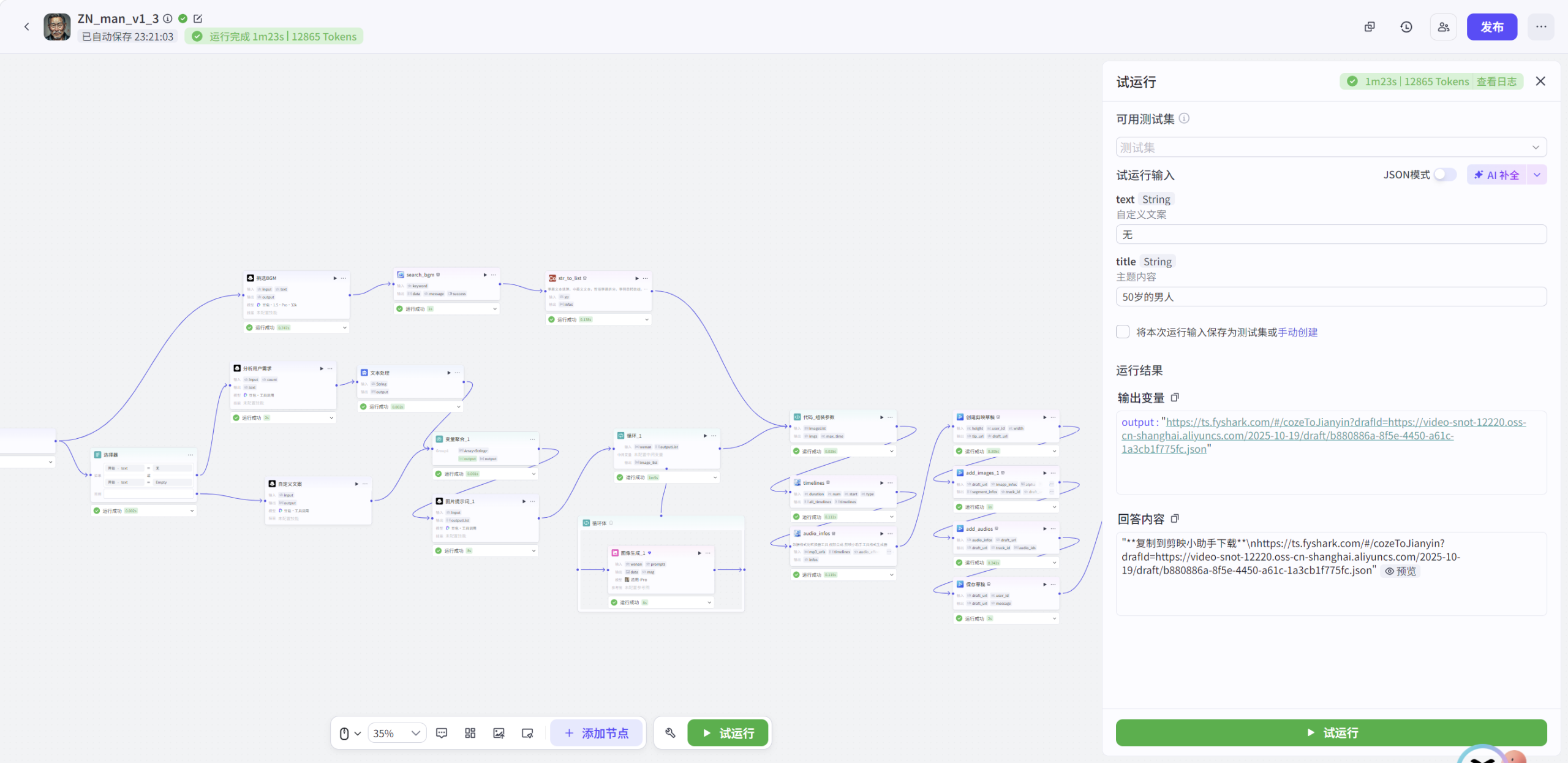Click the comment bubble icon in bottom toolbar
The image size is (1568, 763).
coord(442,733)
